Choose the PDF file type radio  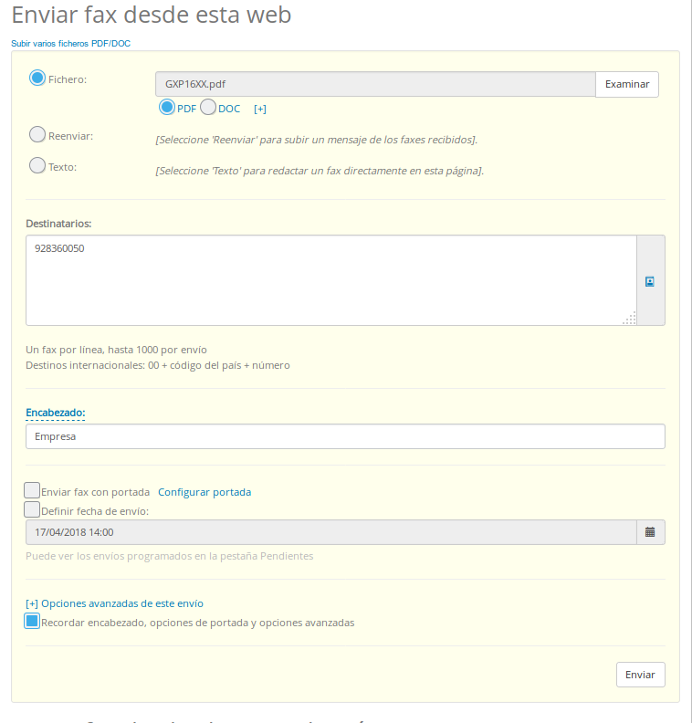[167, 107]
